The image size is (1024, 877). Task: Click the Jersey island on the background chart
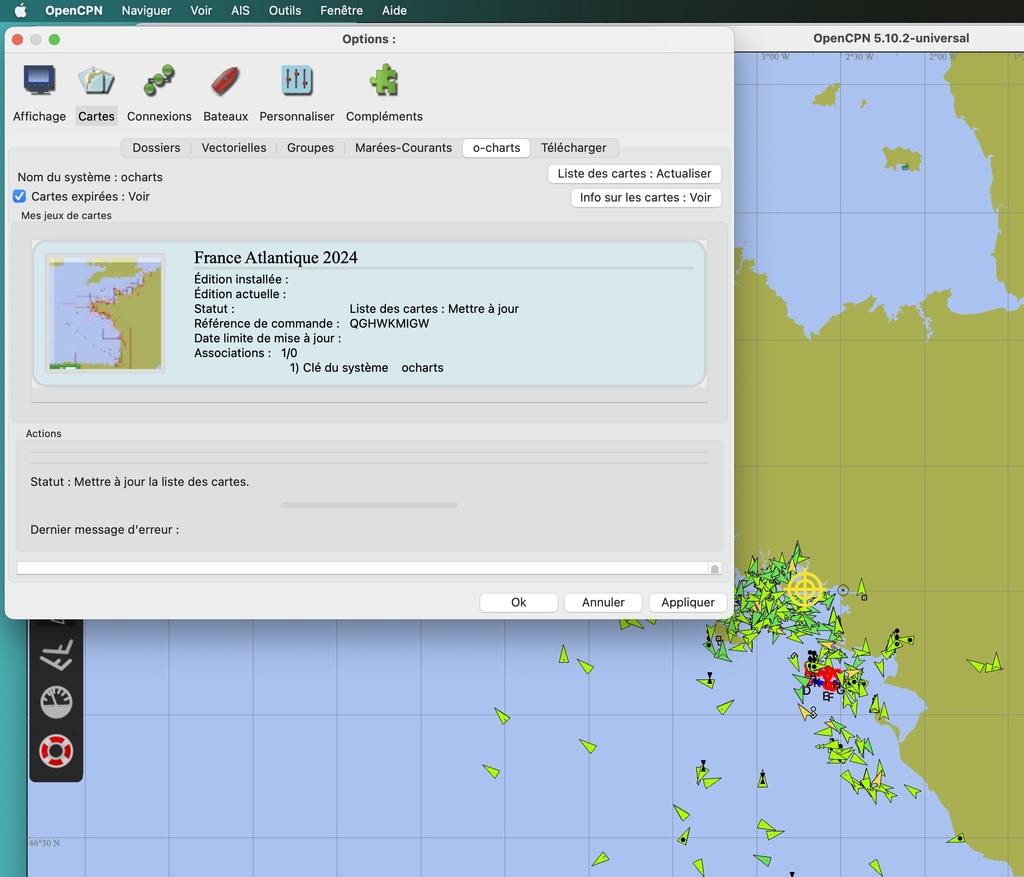click(x=902, y=158)
